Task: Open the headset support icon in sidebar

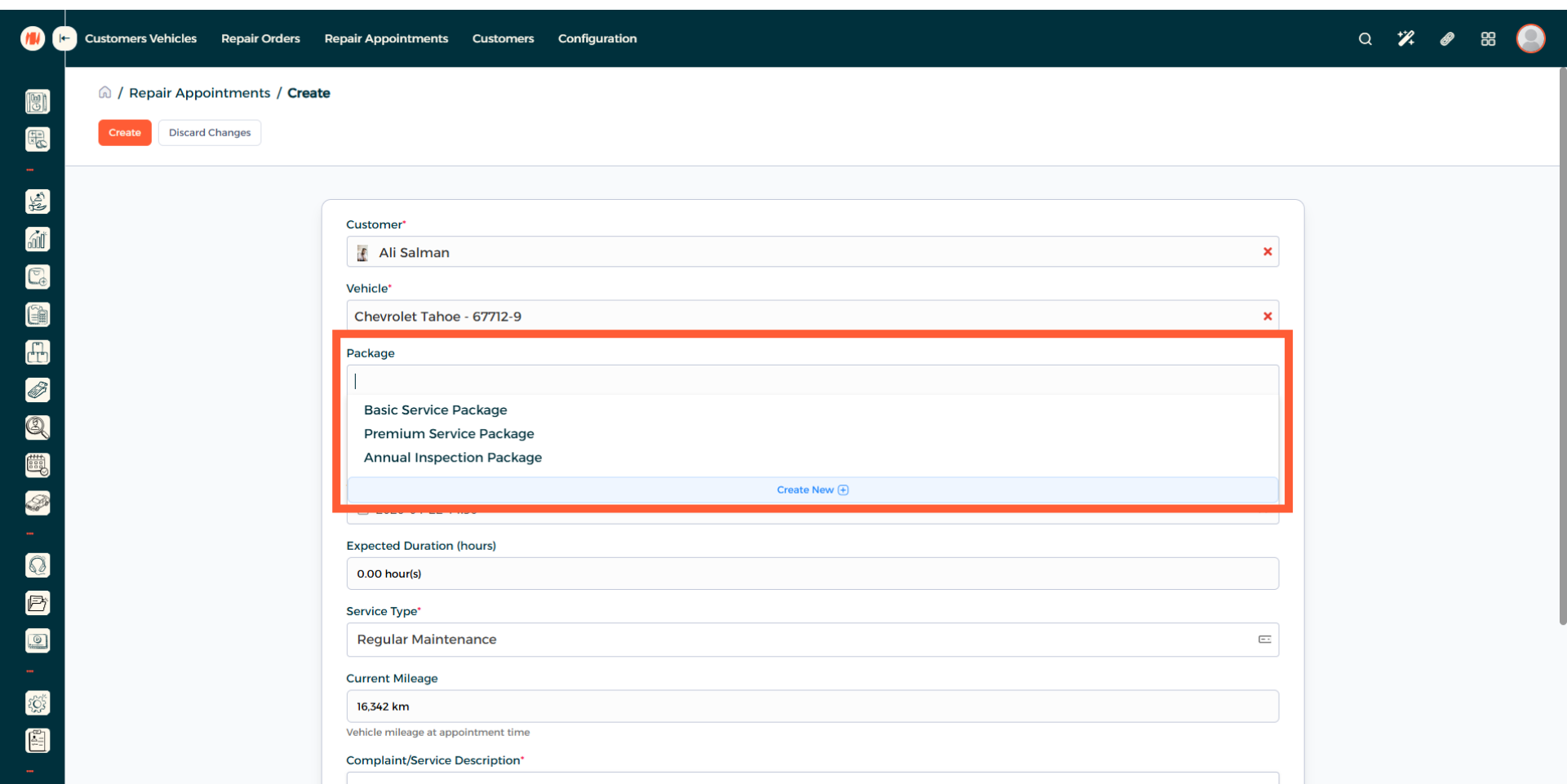Action: click(38, 565)
